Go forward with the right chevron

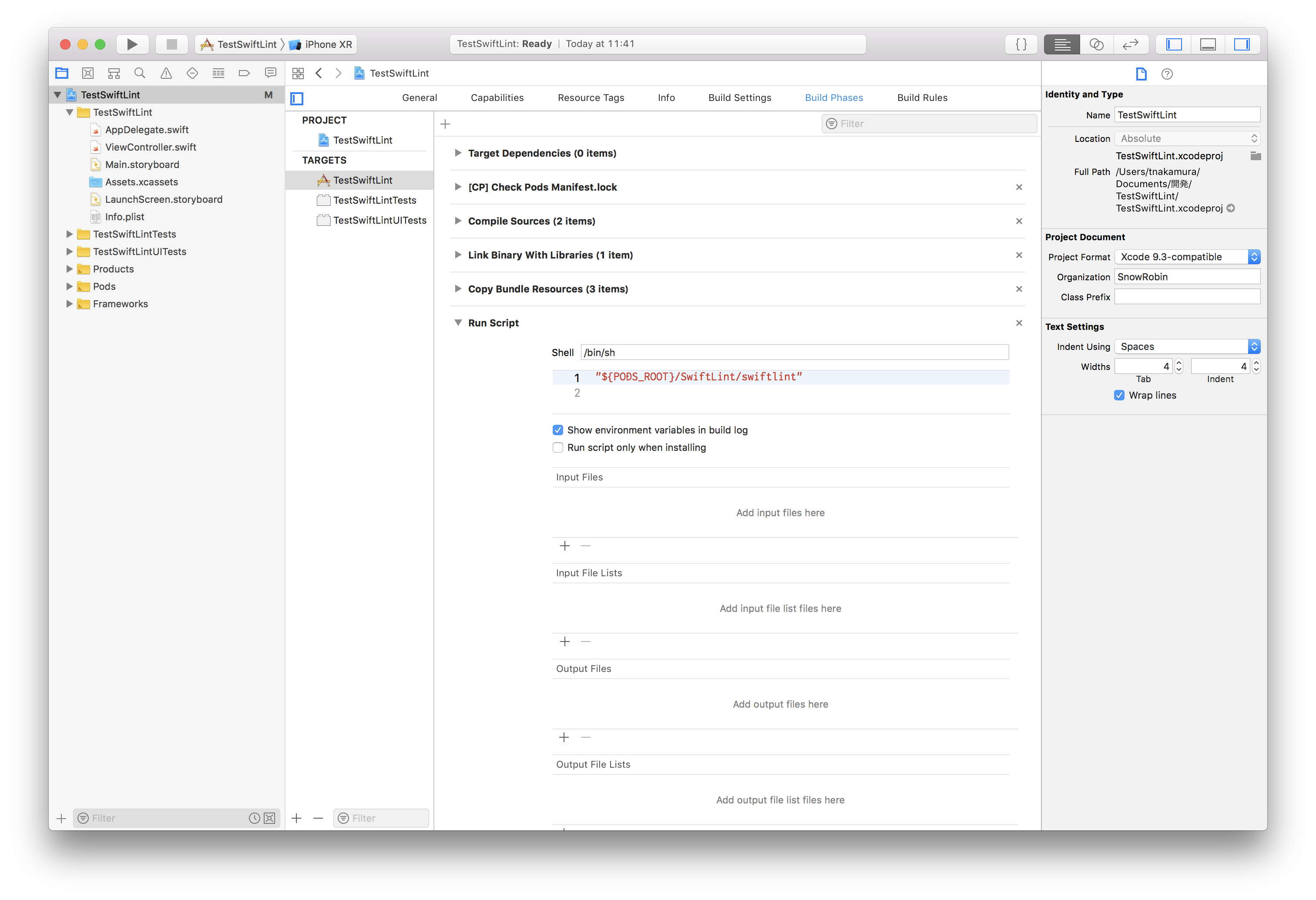pyautogui.click(x=339, y=73)
